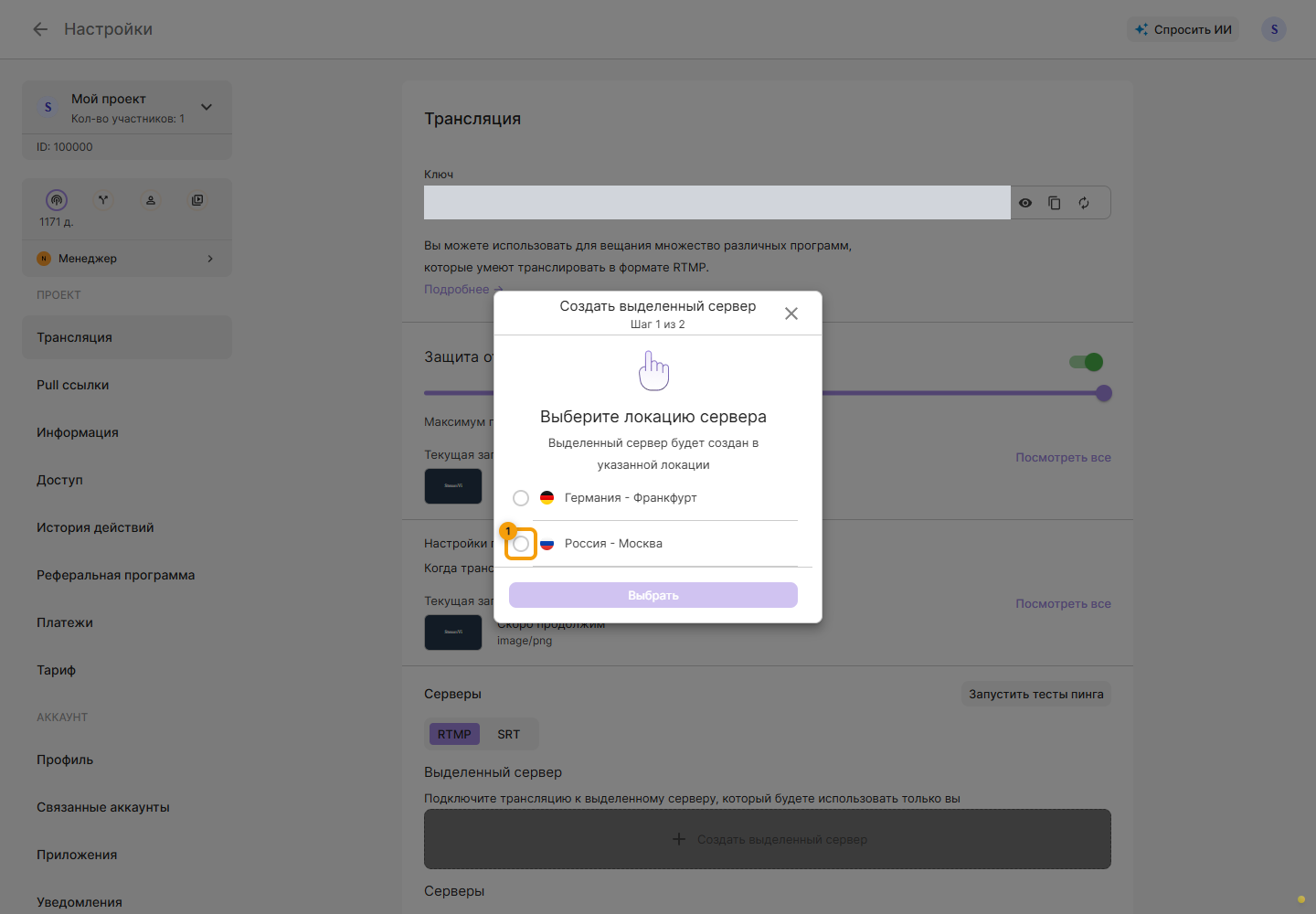Open Платежи in the sidebar
The height and width of the screenshot is (914, 1316).
click(127, 622)
